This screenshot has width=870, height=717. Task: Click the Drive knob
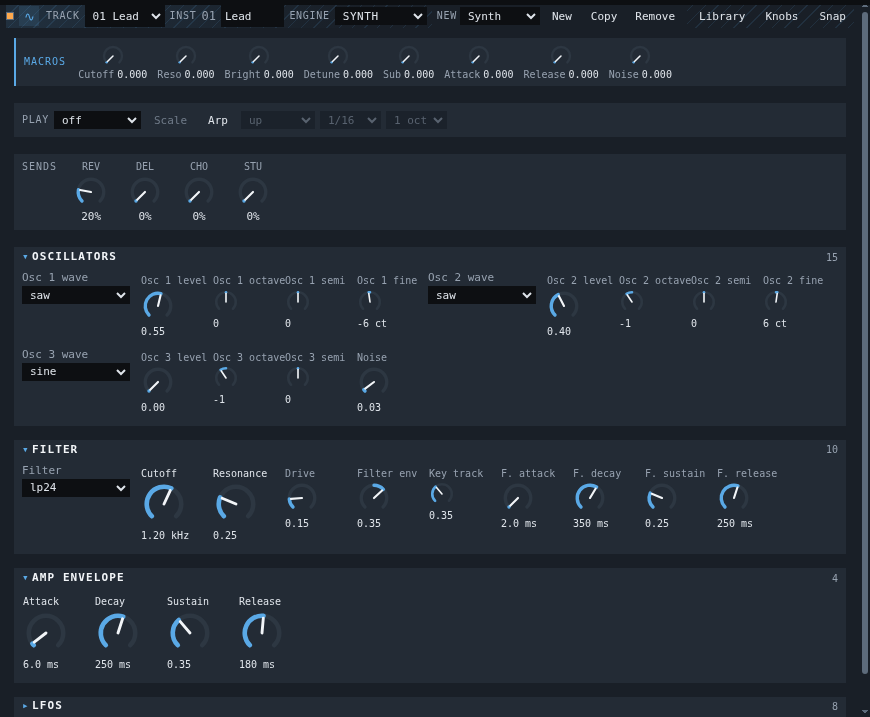point(301,498)
